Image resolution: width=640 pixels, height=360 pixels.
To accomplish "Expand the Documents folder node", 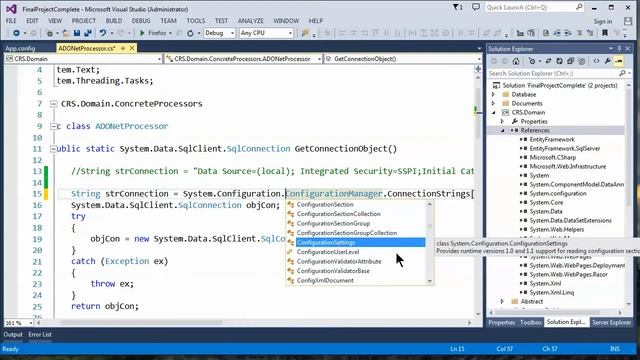I will pyautogui.click(x=493, y=103).
